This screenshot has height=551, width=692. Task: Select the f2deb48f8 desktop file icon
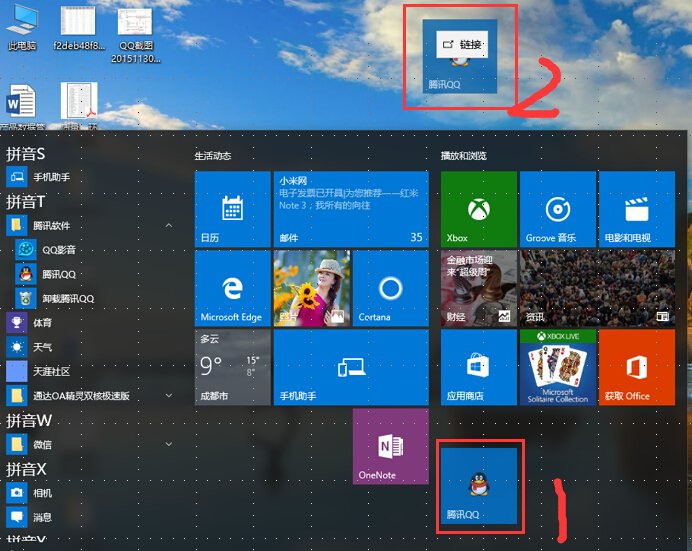(x=79, y=26)
